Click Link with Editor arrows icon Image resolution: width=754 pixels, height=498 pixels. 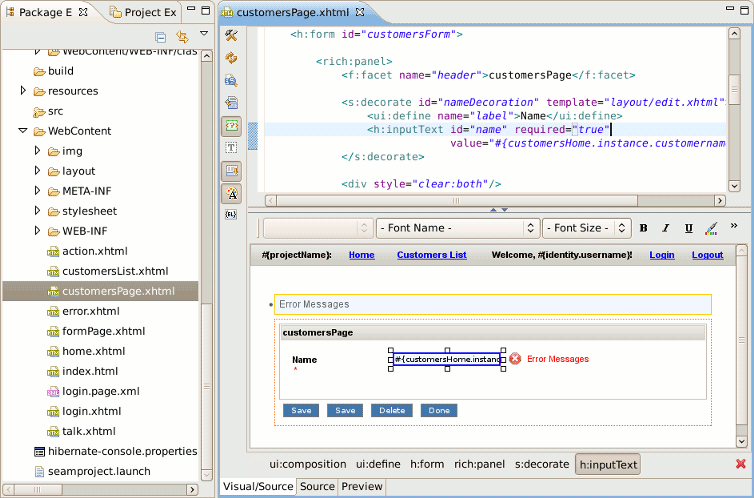click(182, 36)
